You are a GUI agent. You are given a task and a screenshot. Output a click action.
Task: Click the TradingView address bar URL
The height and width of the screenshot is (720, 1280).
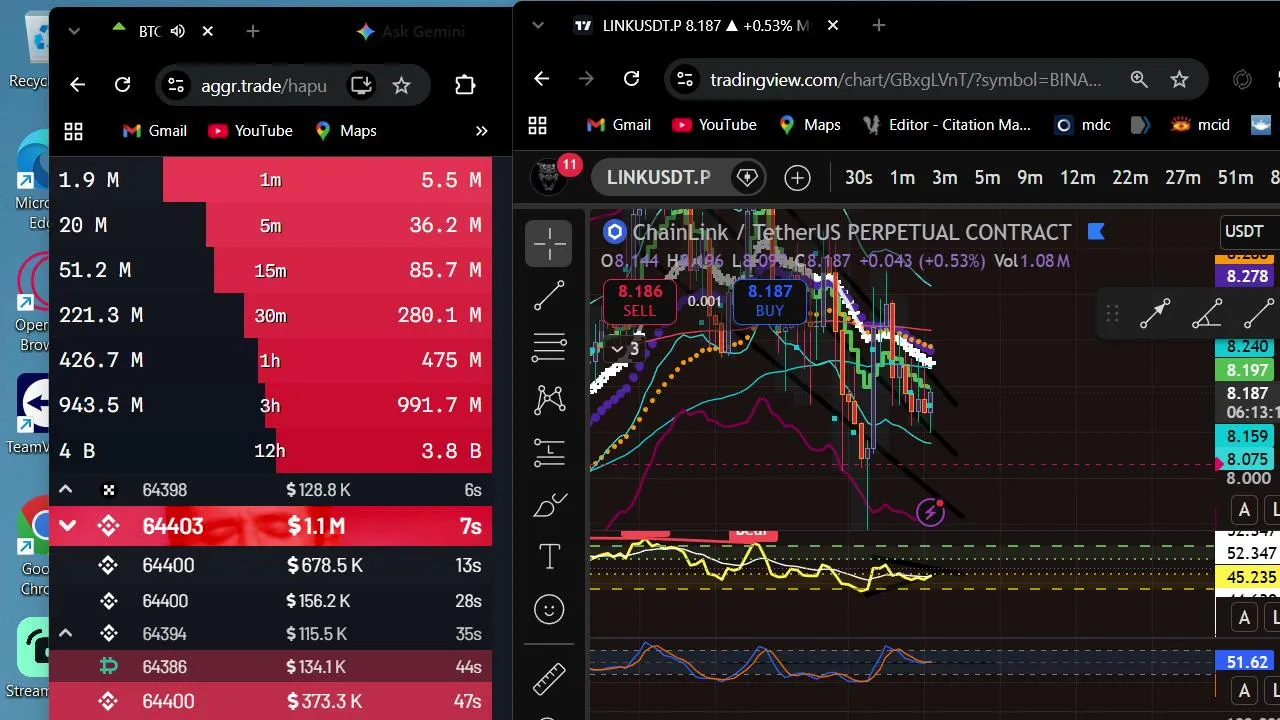[x=906, y=80]
